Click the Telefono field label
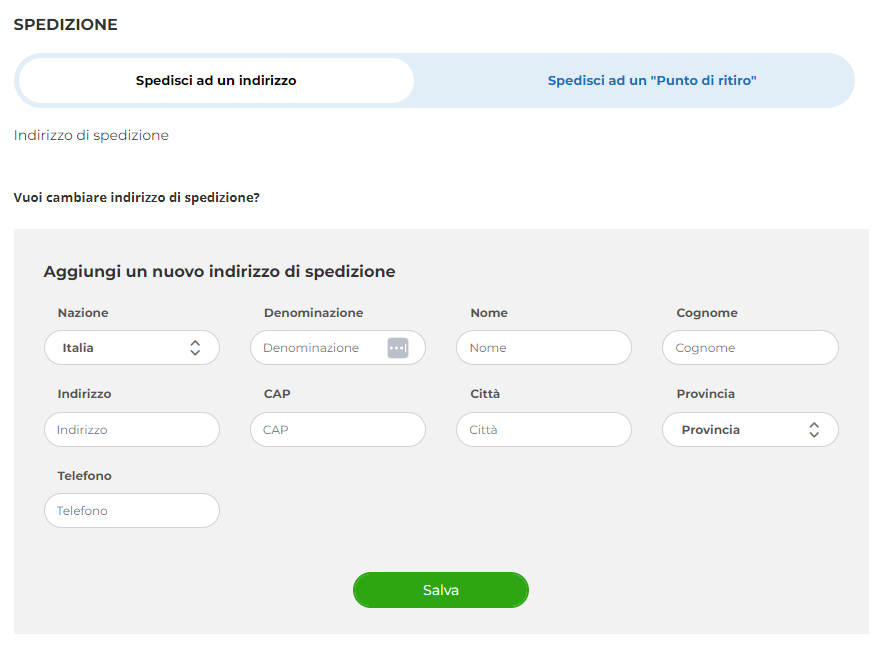Image resolution: width=880 pixels, height=650 pixels. click(x=84, y=475)
